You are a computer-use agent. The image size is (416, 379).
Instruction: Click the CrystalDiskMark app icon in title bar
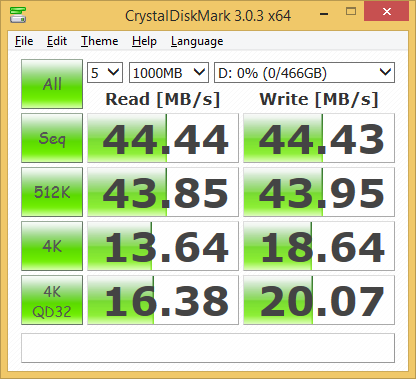pos(18,15)
